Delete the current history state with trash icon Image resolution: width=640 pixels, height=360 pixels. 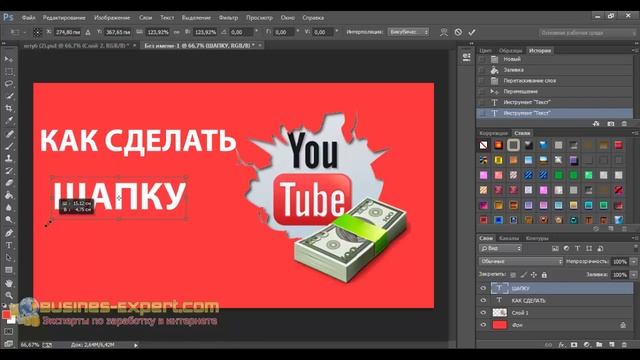click(x=624, y=123)
